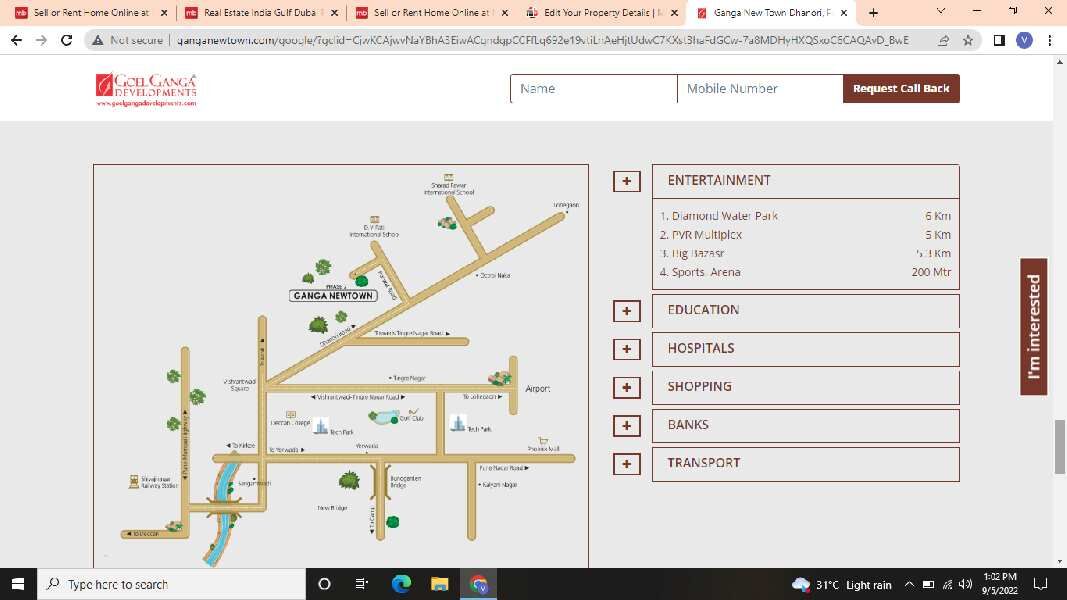
Task: Switch to Edit Your Property Details tab
Action: 600,12
